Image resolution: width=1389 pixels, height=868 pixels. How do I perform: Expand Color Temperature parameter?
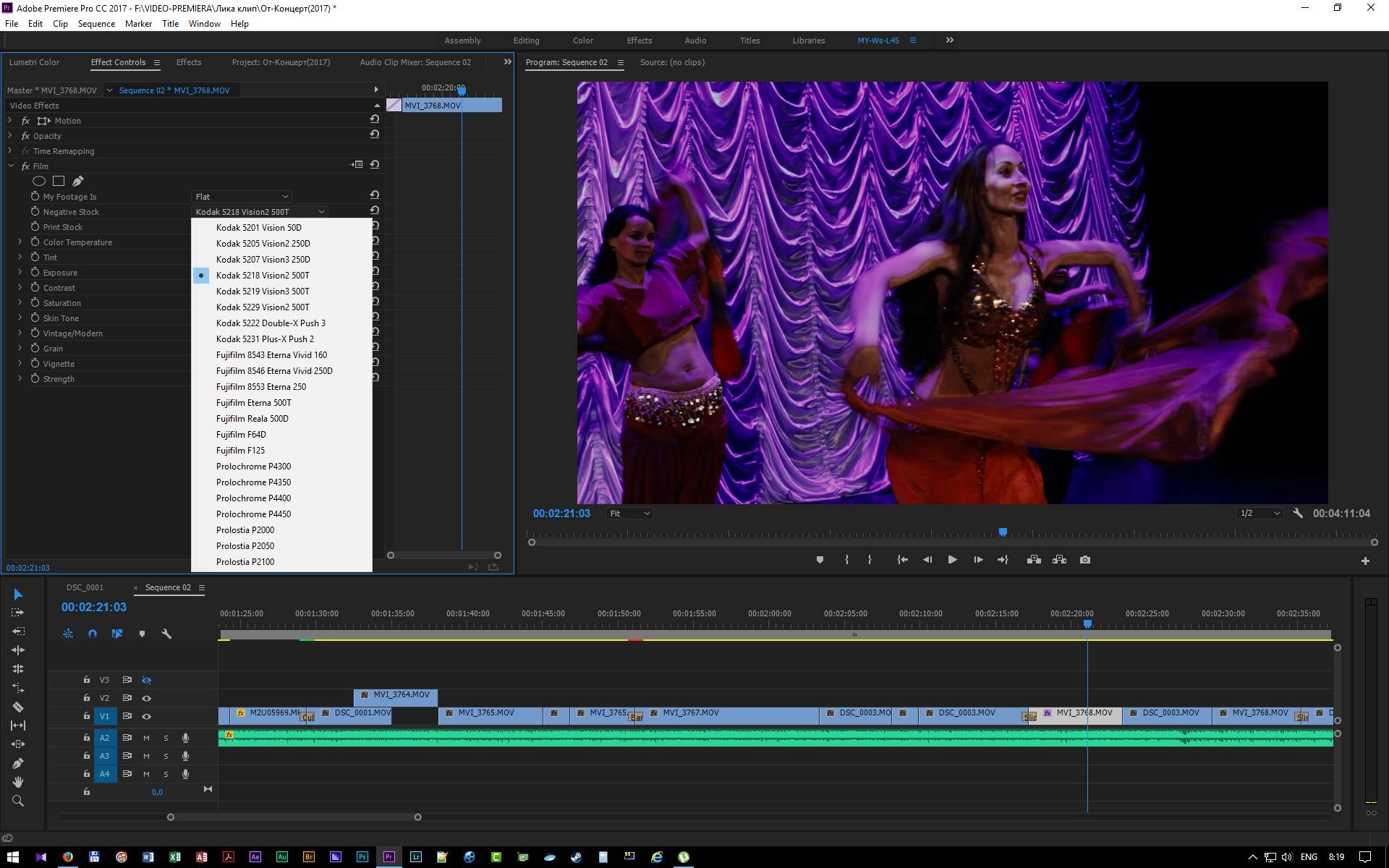click(x=20, y=242)
